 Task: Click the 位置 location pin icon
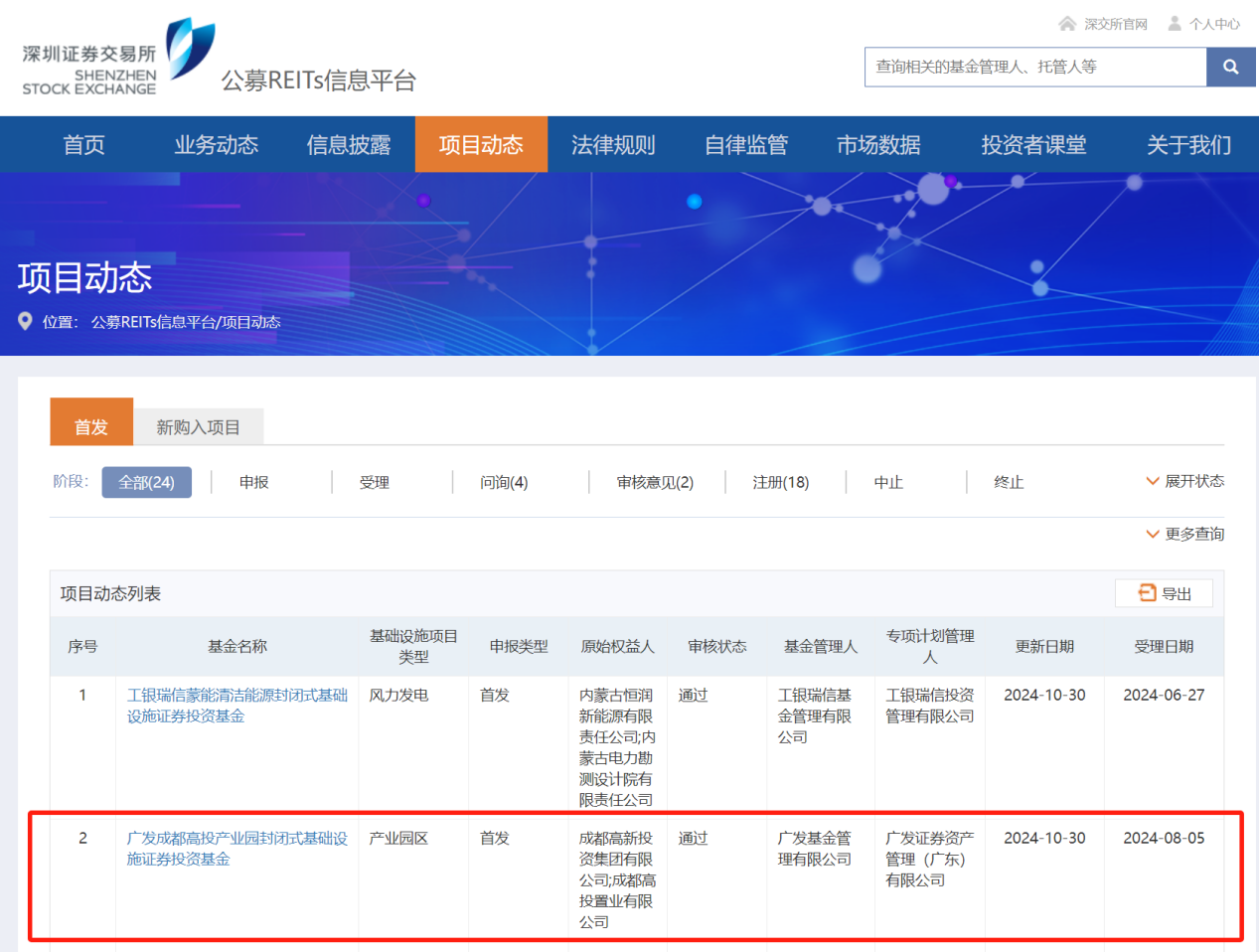click(x=26, y=321)
